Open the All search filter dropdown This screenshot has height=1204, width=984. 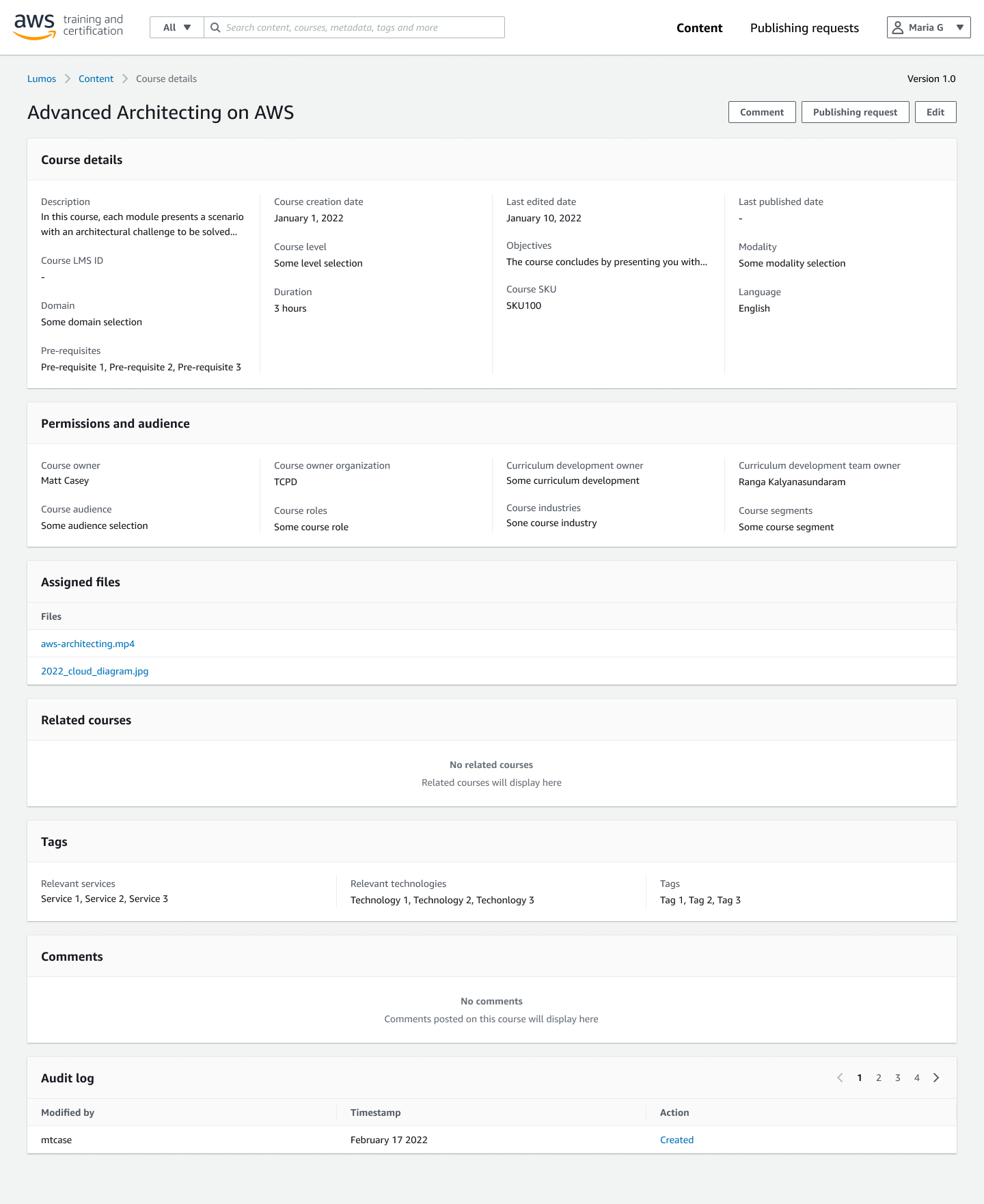point(177,27)
